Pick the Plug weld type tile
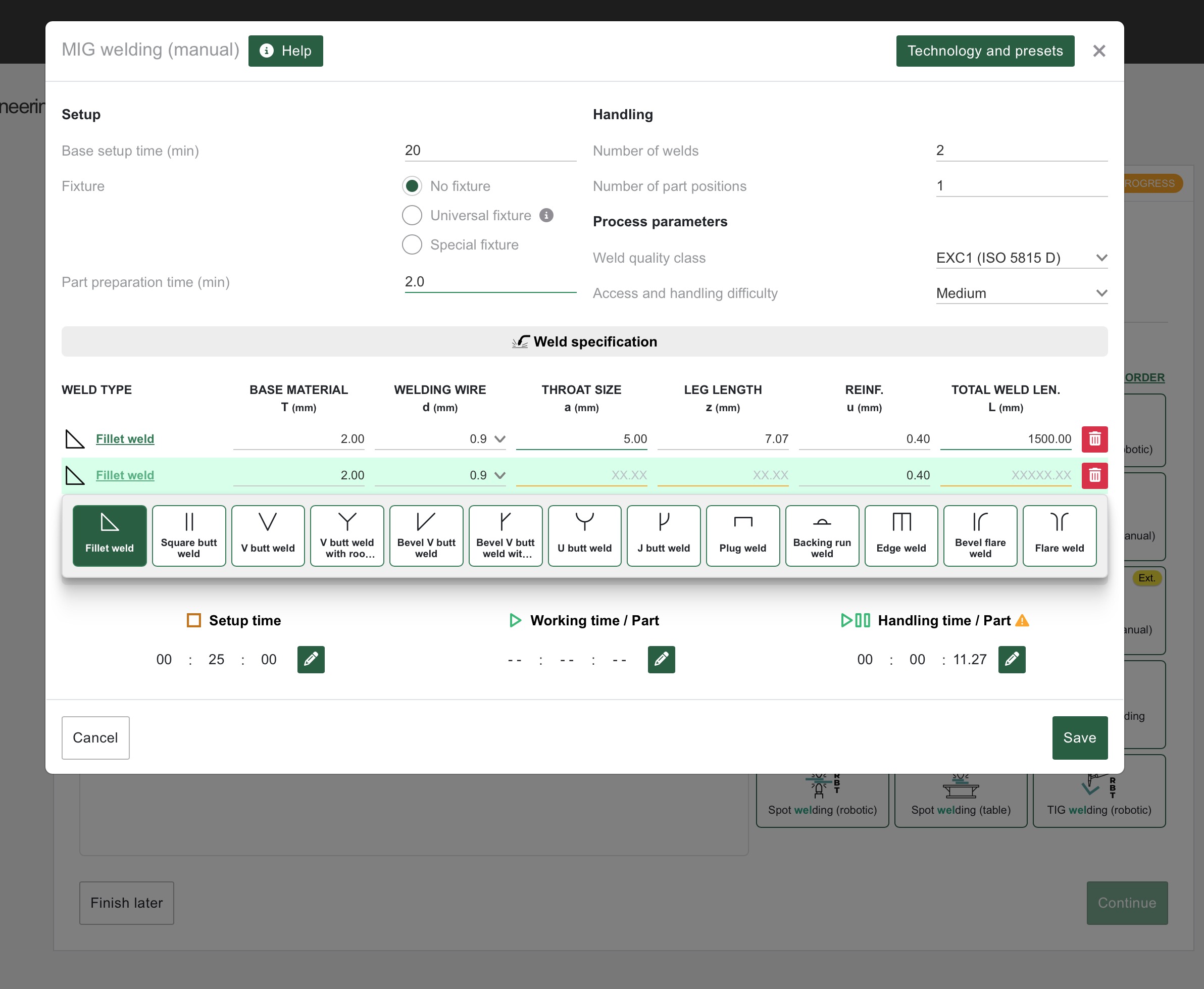Image resolution: width=1204 pixels, height=989 pixels. coord(742,535)
